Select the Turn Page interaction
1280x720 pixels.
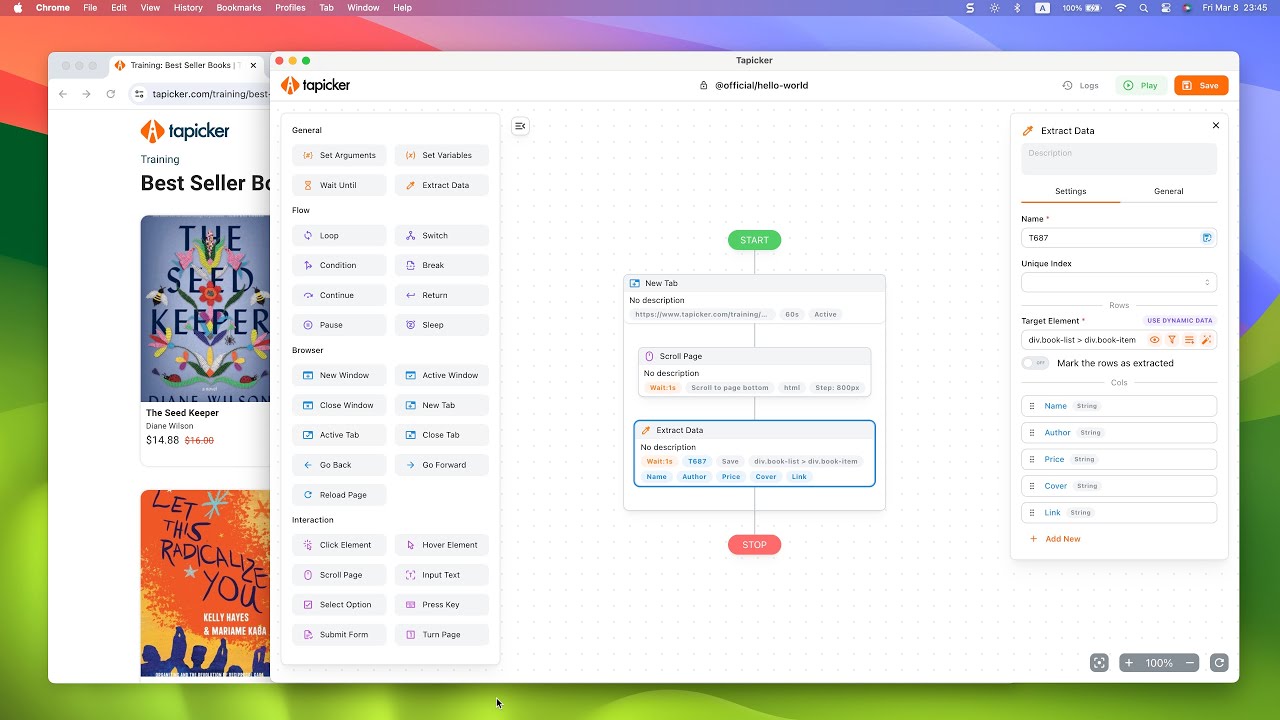click(442, 635)
